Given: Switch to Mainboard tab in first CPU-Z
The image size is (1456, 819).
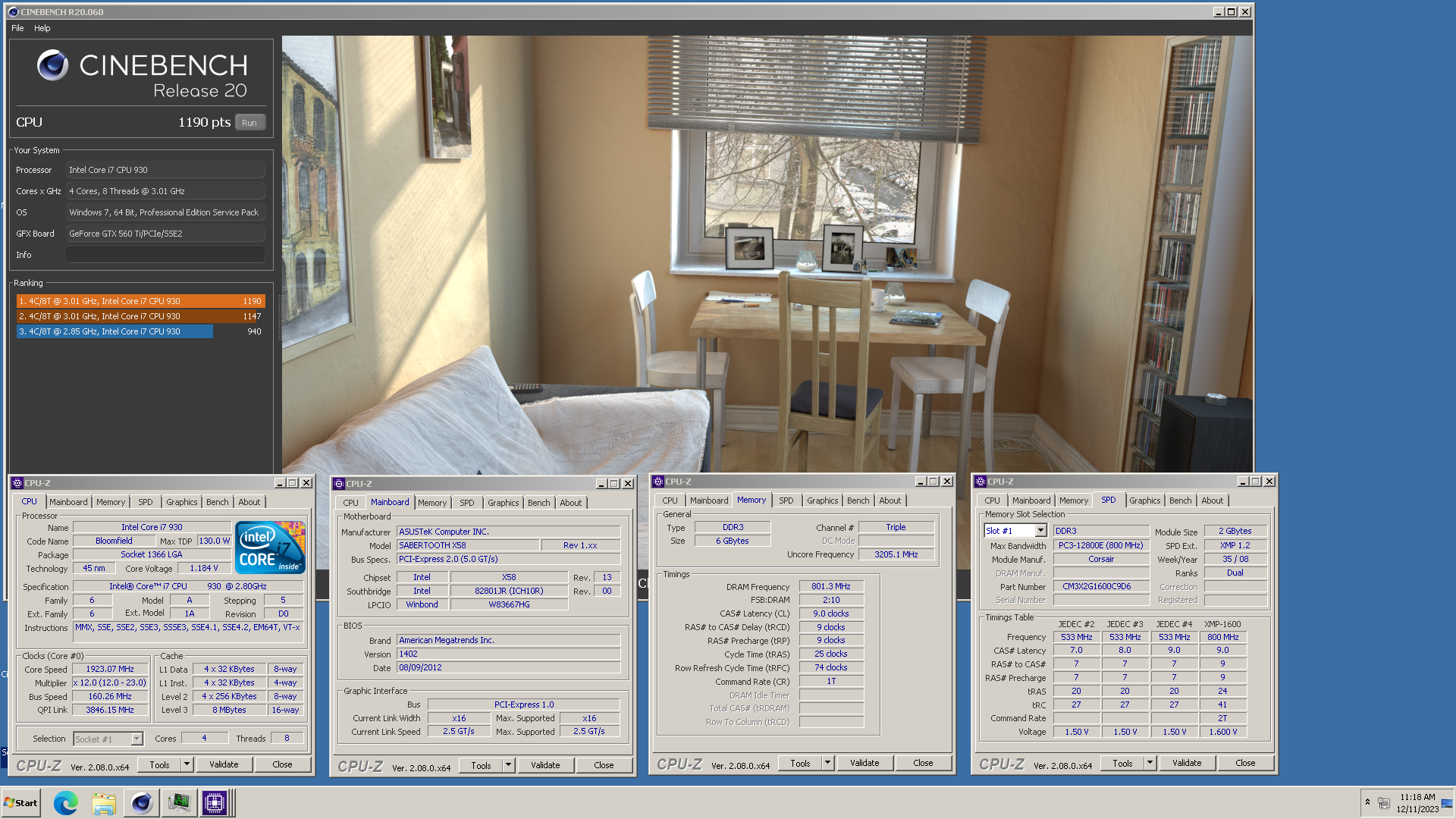Looking at the screenshot, I should coord(68,502).
